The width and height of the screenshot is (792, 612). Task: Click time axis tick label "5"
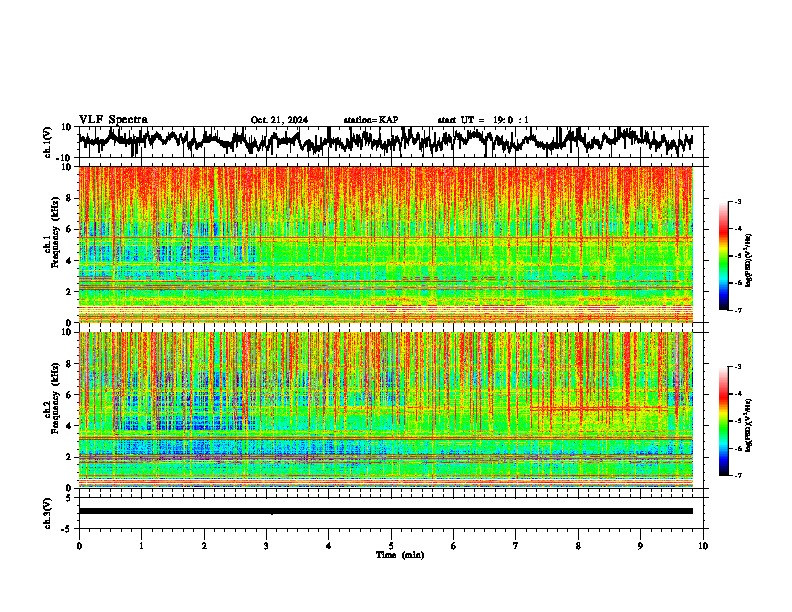391,546
